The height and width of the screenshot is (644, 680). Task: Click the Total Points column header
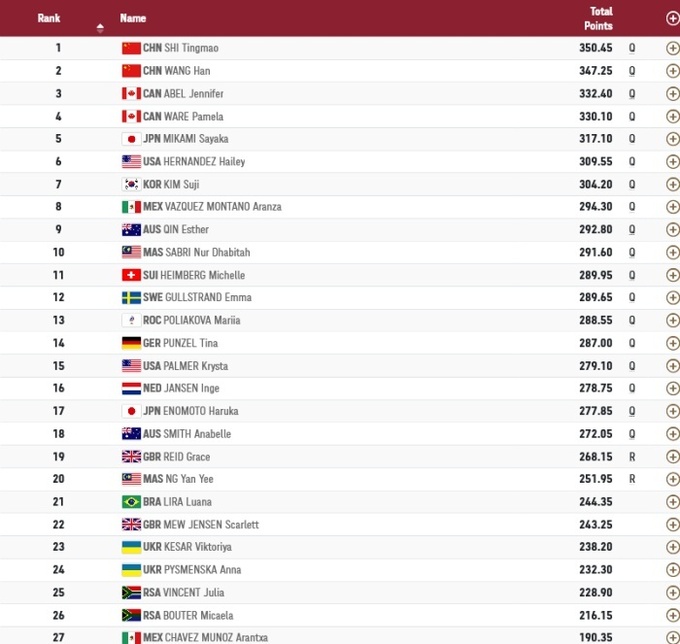(600, 18)
